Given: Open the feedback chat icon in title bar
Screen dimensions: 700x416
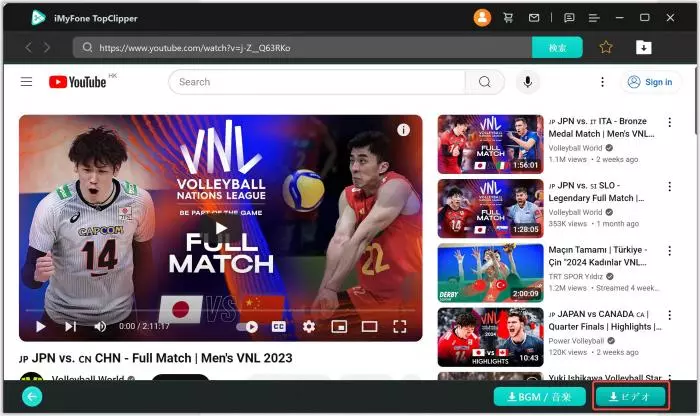Looking at the screenshot, I should point(569,18).
